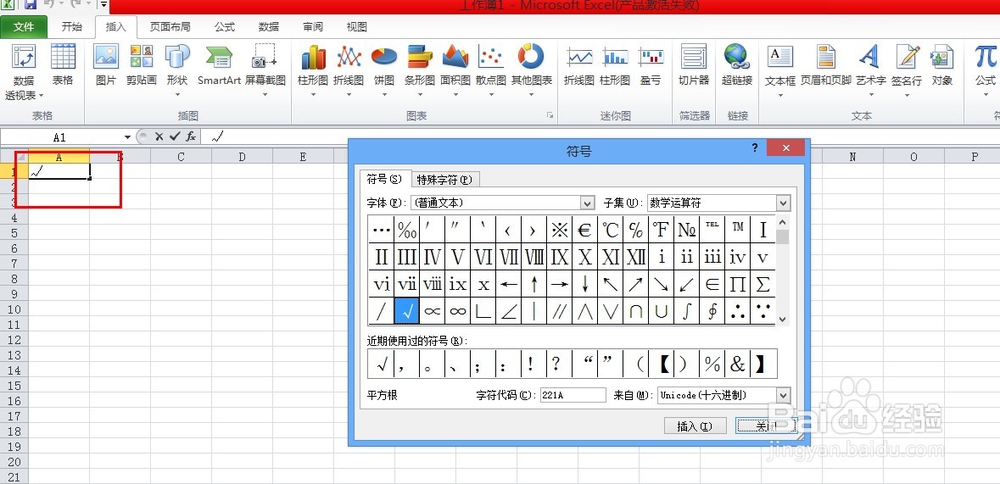Viewport: 1000px width, 484px height.
Task: Switch to the 视图 ribbon tab
Action: coord(357,27)
